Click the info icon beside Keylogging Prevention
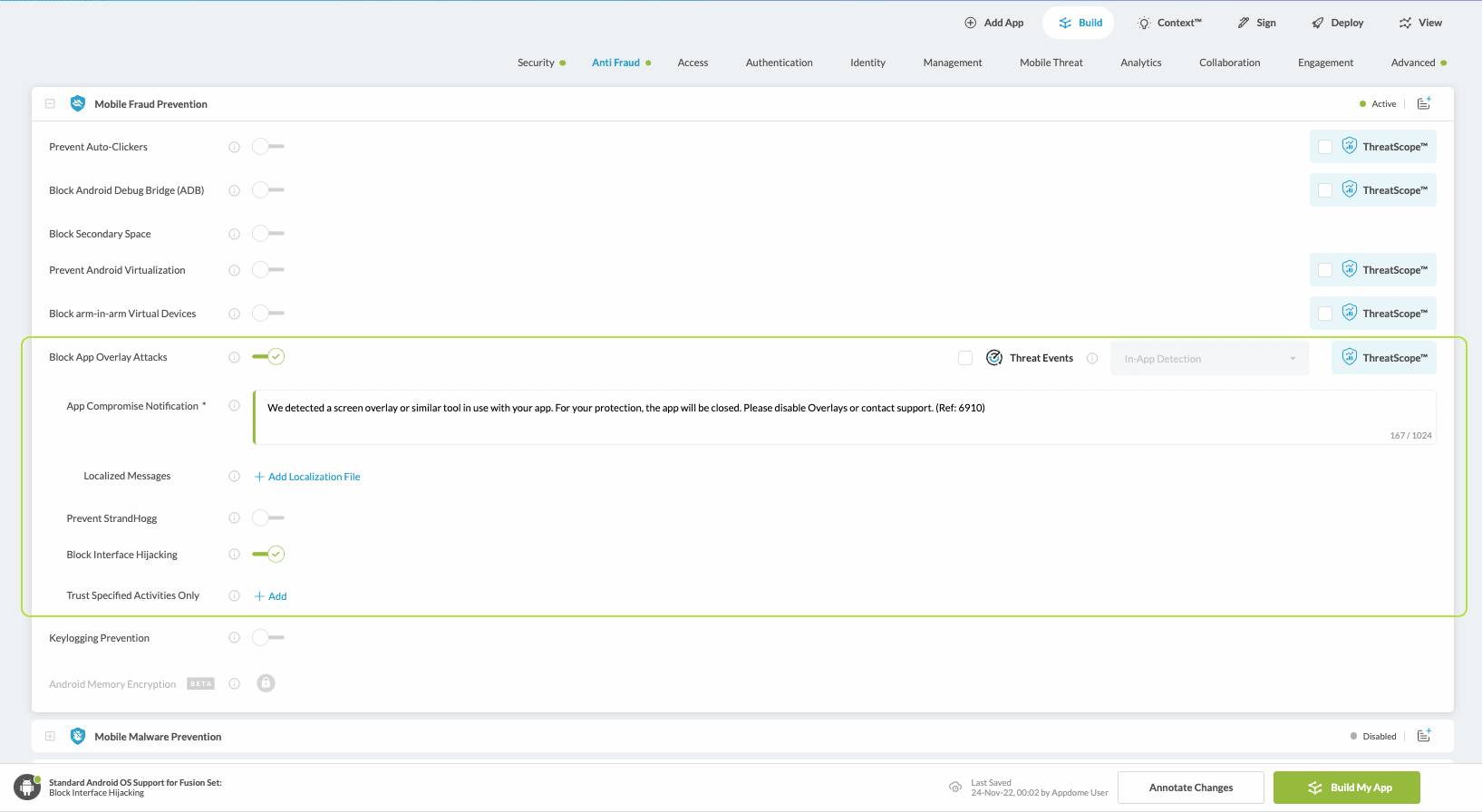Image resolution: width=1482 pixels, height=812 pixels. point(234,638)
